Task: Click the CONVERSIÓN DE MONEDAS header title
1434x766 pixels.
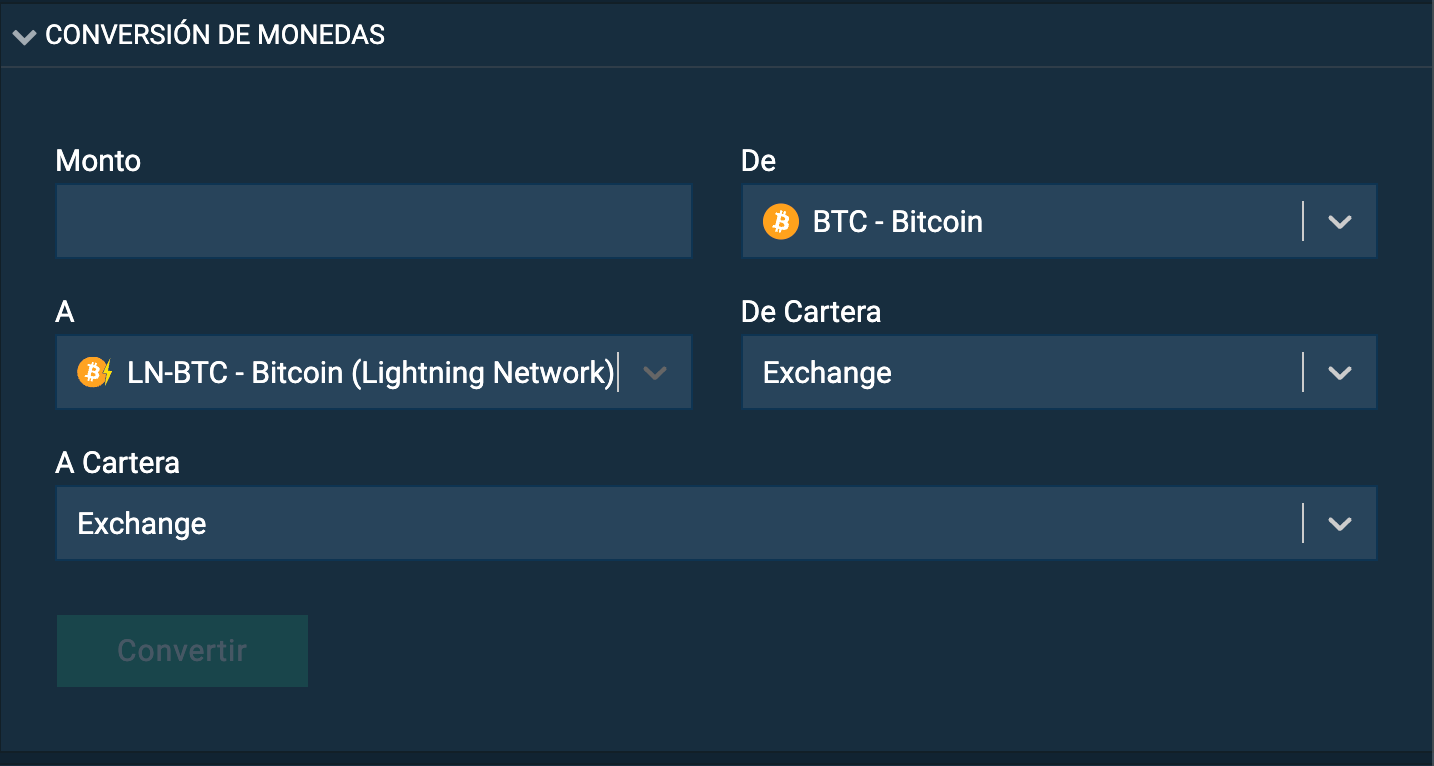Action: tap(215, 34)
